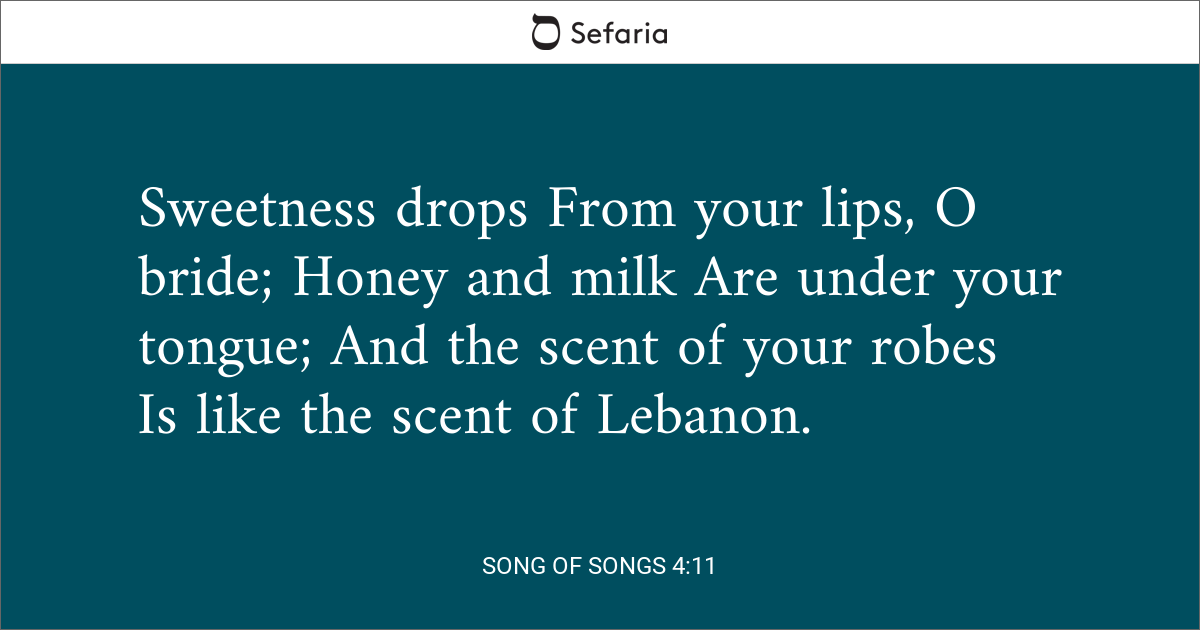
Task: Click the Sefaria logo icon
Action: tap(545, 32)
